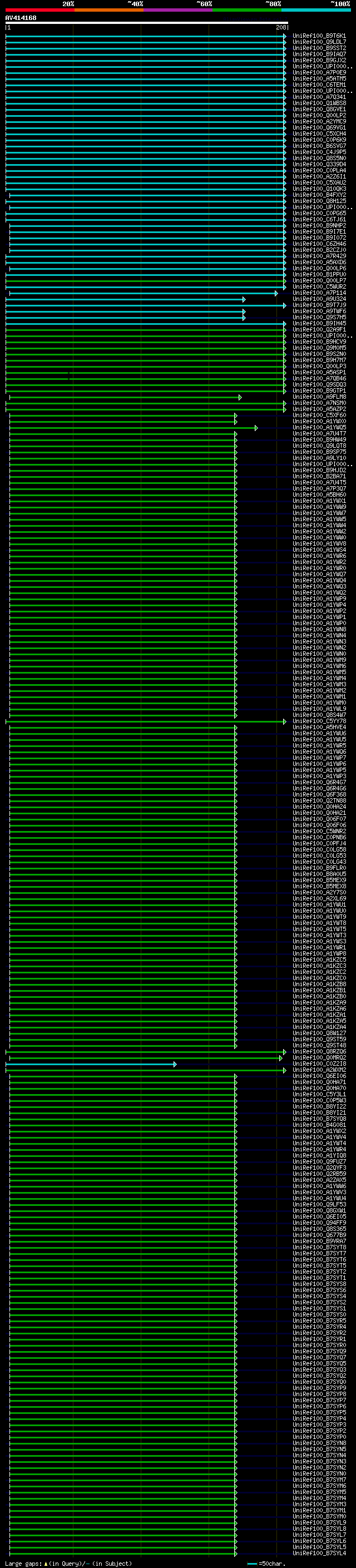Click the UniRef100_C5XAU2 label
The width and height of the screenshot is (356, 1568).
(x=319, y=182)
